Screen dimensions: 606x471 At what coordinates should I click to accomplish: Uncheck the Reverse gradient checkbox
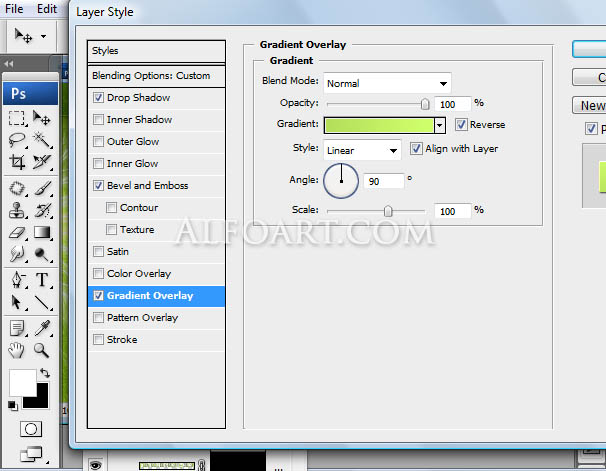pos(461,124)
